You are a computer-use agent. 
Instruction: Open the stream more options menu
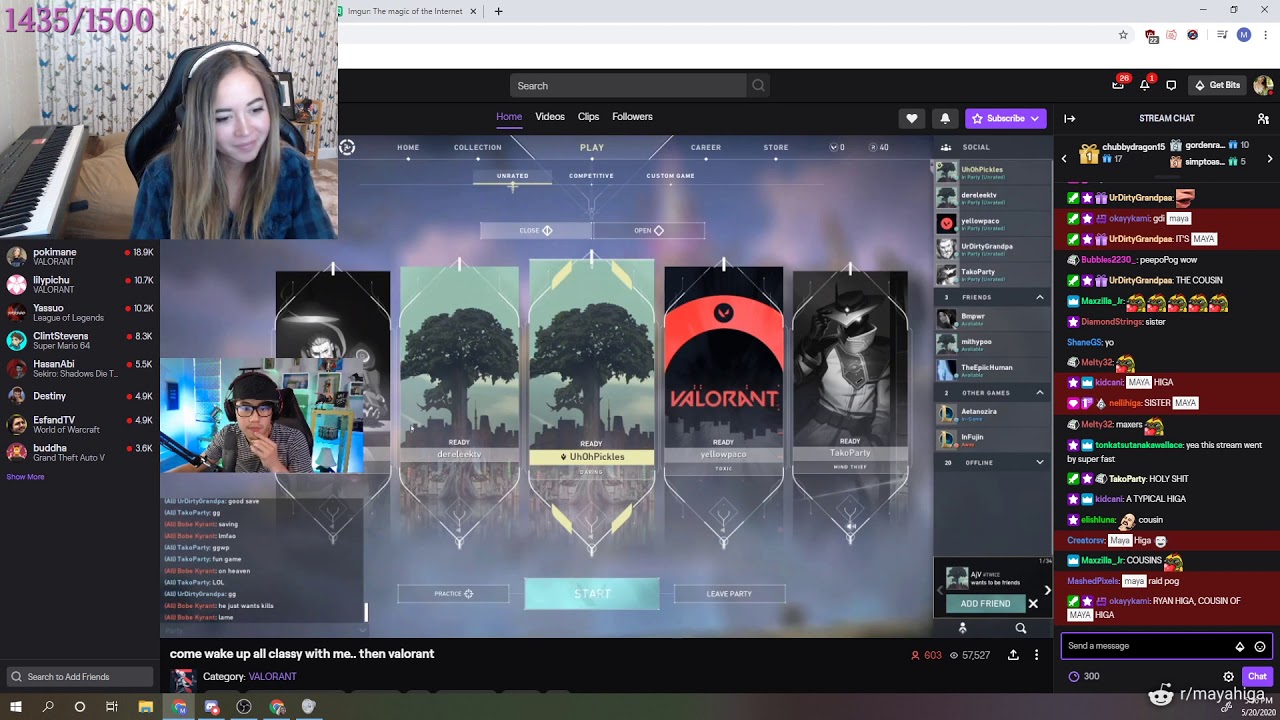click(x=1037, y=655)
